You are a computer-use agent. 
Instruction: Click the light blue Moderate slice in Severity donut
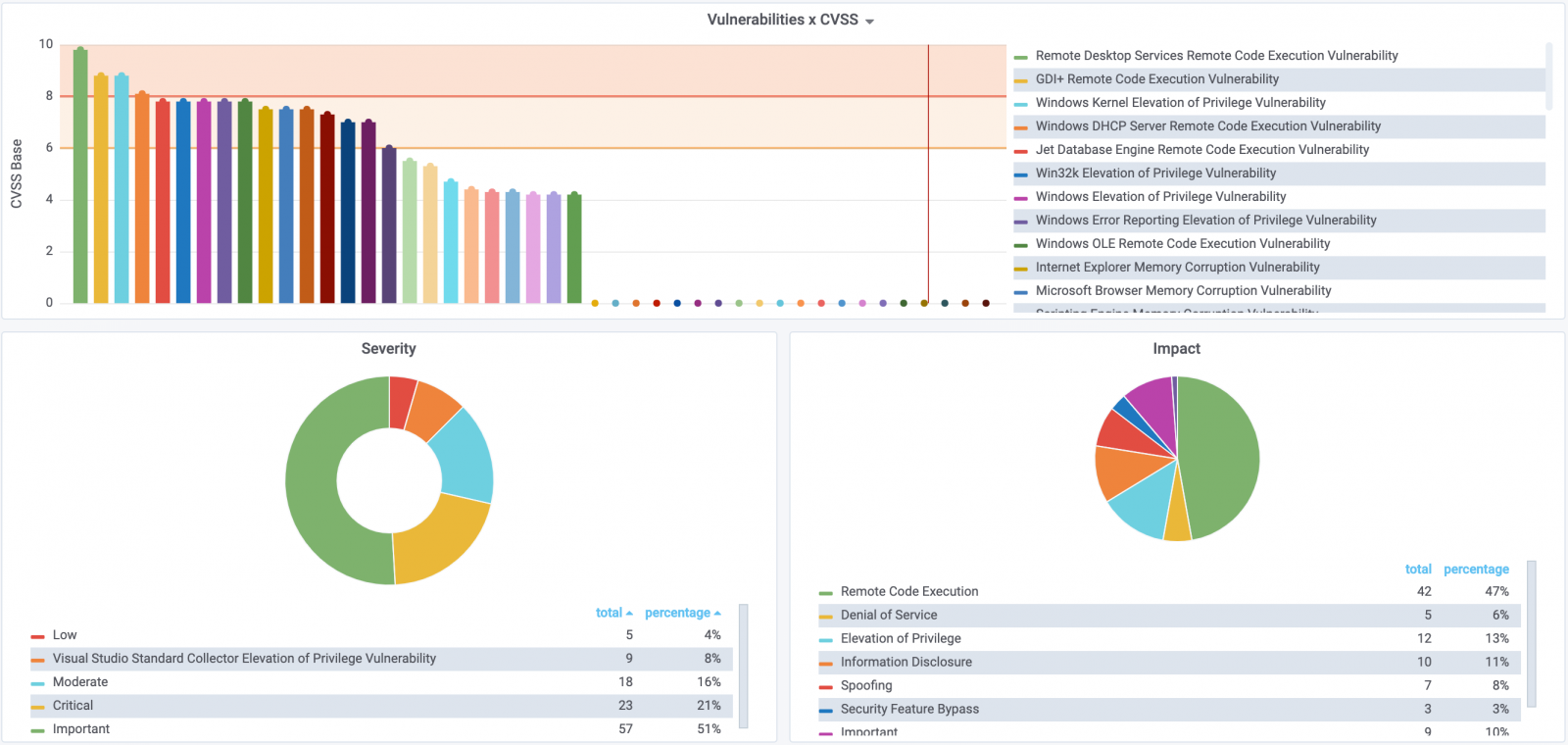pos(465,456)
